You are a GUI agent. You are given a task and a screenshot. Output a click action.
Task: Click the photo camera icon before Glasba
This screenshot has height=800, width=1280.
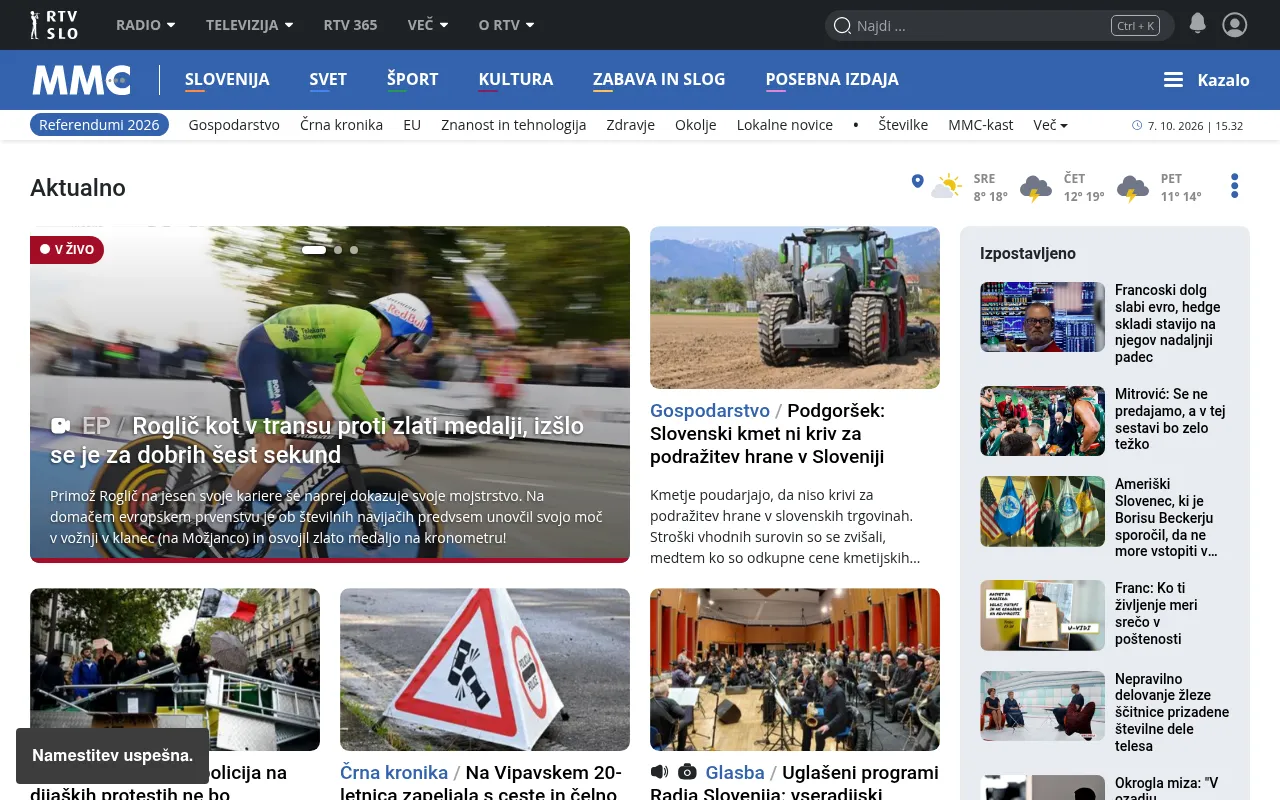coord(687,772)
